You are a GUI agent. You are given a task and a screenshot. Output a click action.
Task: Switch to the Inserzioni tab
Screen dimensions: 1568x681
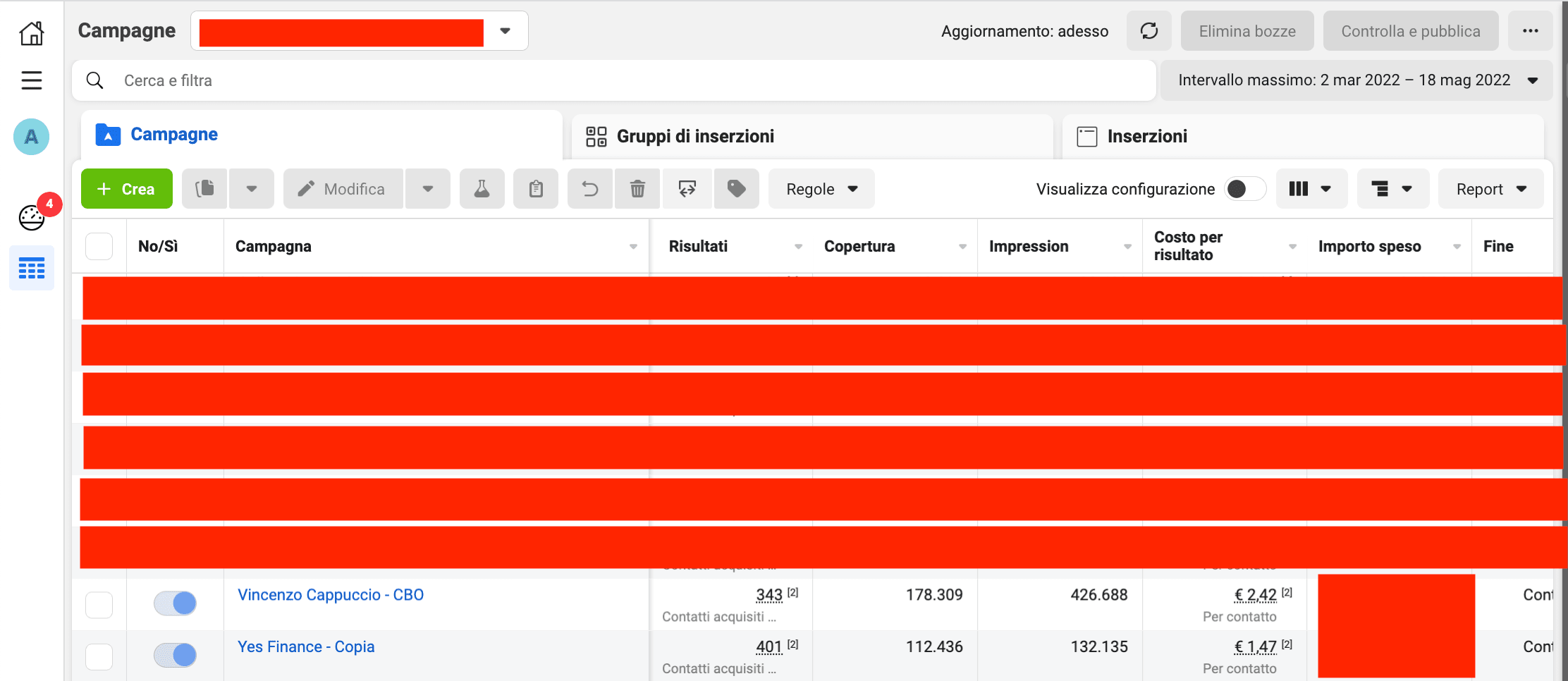click(x=1146, y=136)
